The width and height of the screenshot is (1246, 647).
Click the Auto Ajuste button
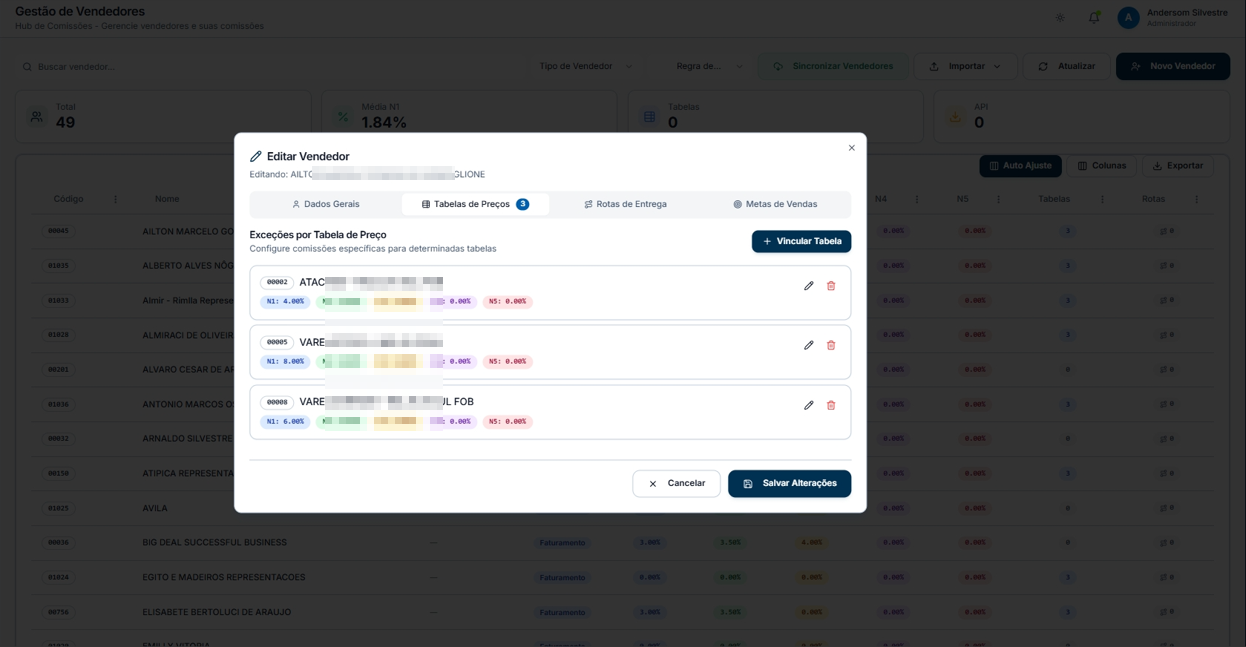1020,166
